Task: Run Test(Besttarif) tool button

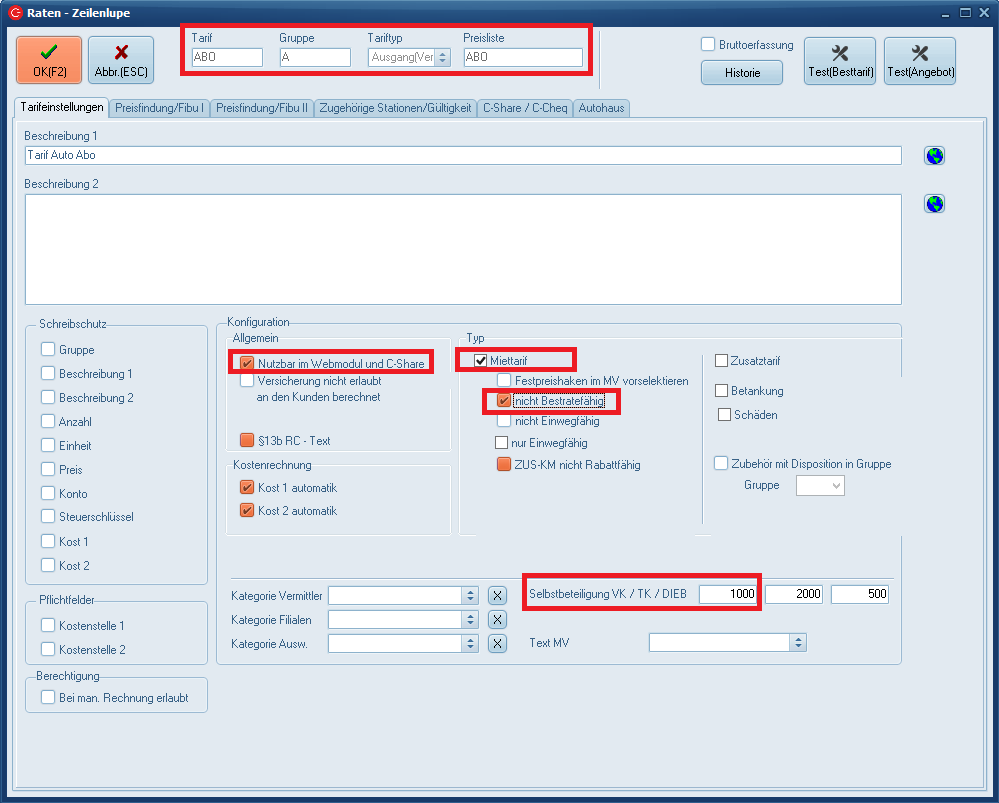Action: (x=839, y=60)
